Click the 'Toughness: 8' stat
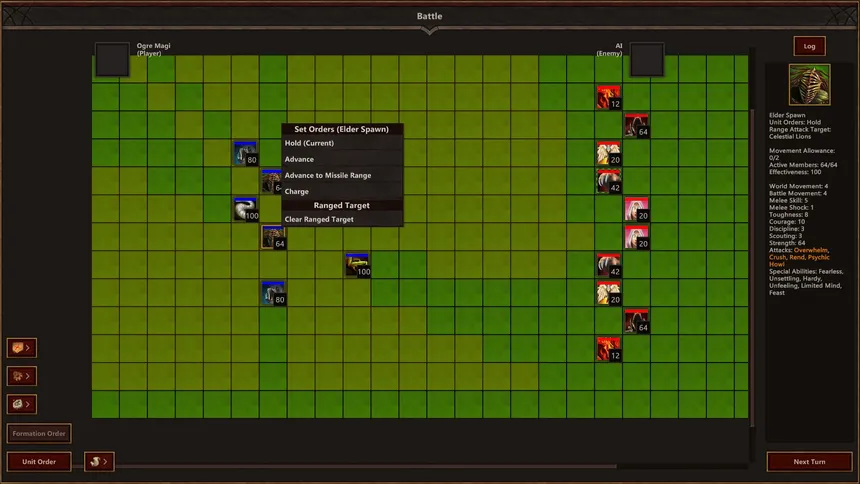This screenshot has height=484, width=860. pos(788,215)
